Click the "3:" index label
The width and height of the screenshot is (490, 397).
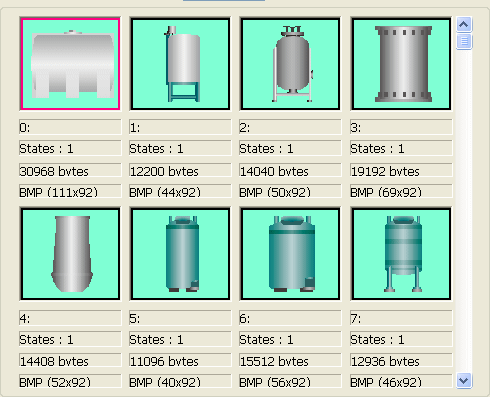(401, 127)
